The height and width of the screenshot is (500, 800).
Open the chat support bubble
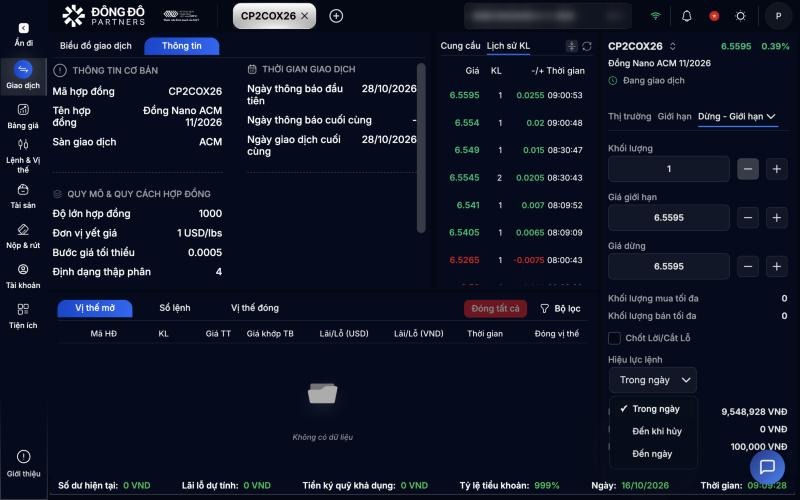(767, 467)
